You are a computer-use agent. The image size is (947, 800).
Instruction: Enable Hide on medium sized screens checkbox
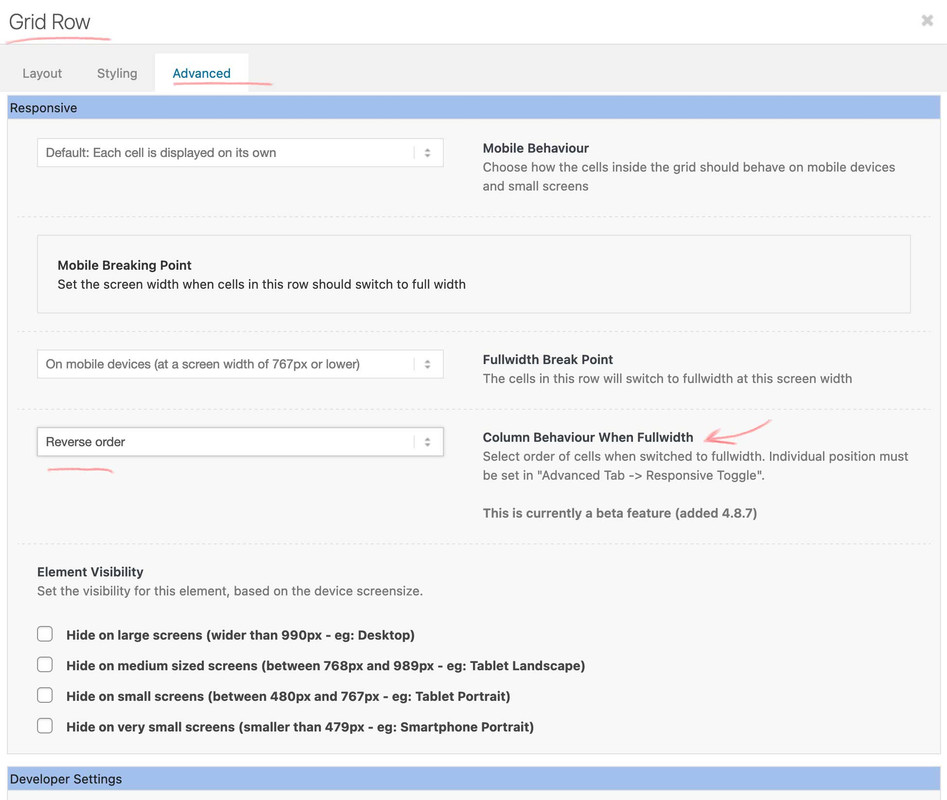(45, 665)
